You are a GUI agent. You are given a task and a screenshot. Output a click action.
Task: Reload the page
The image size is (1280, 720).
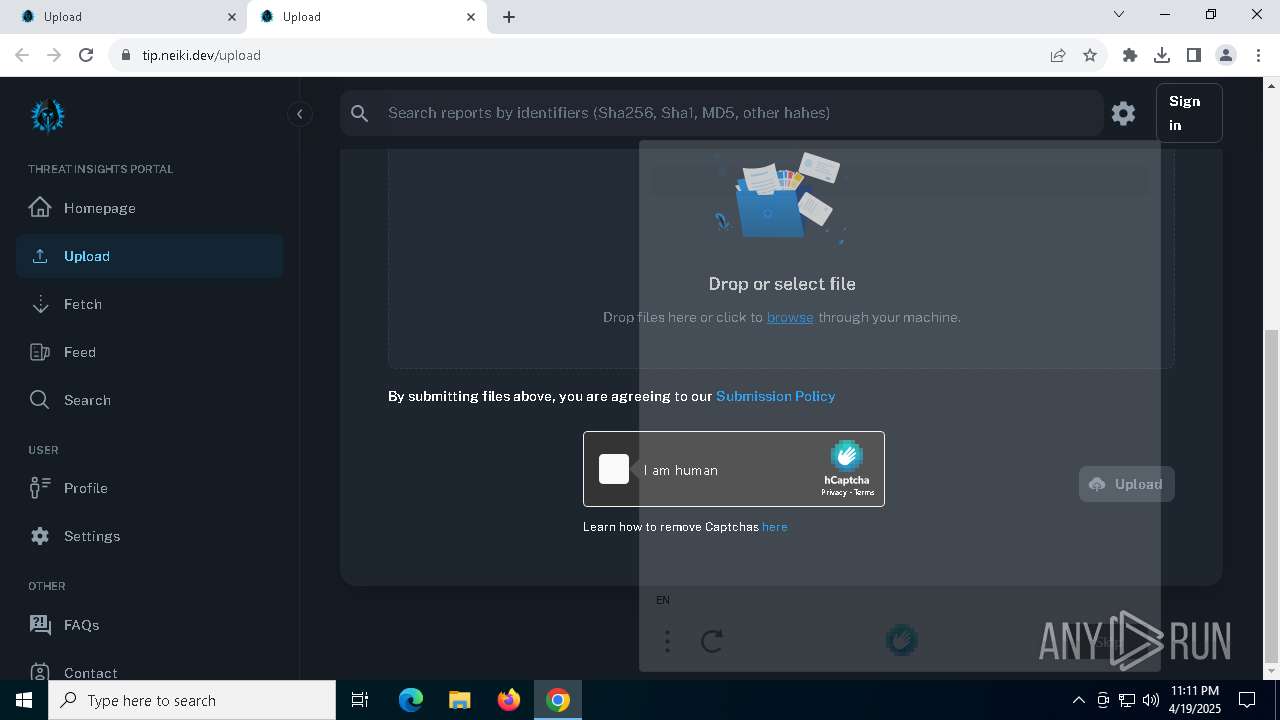click(x=86, y=55)
